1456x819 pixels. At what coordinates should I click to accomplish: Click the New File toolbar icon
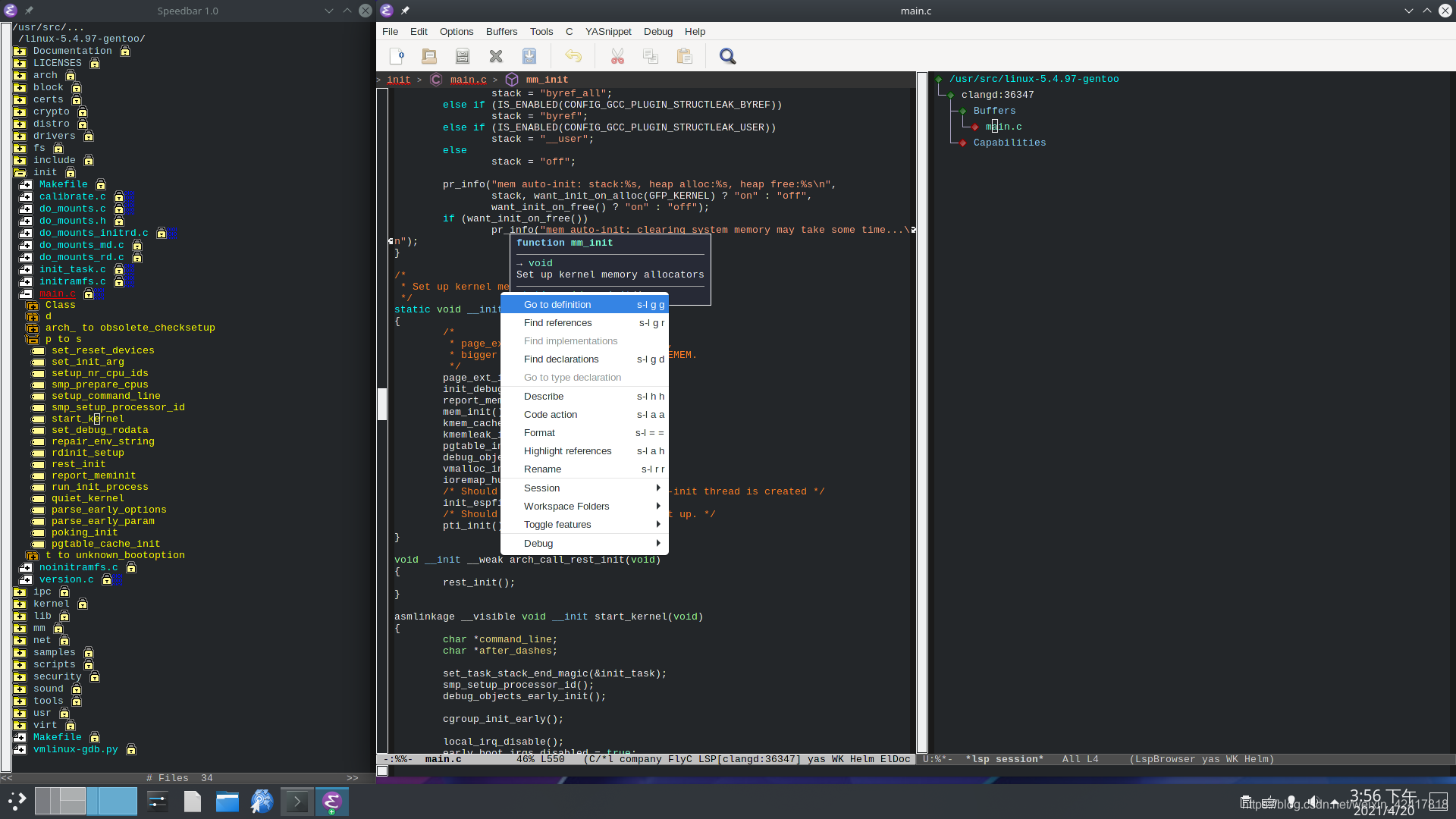[x=397, y=56]
